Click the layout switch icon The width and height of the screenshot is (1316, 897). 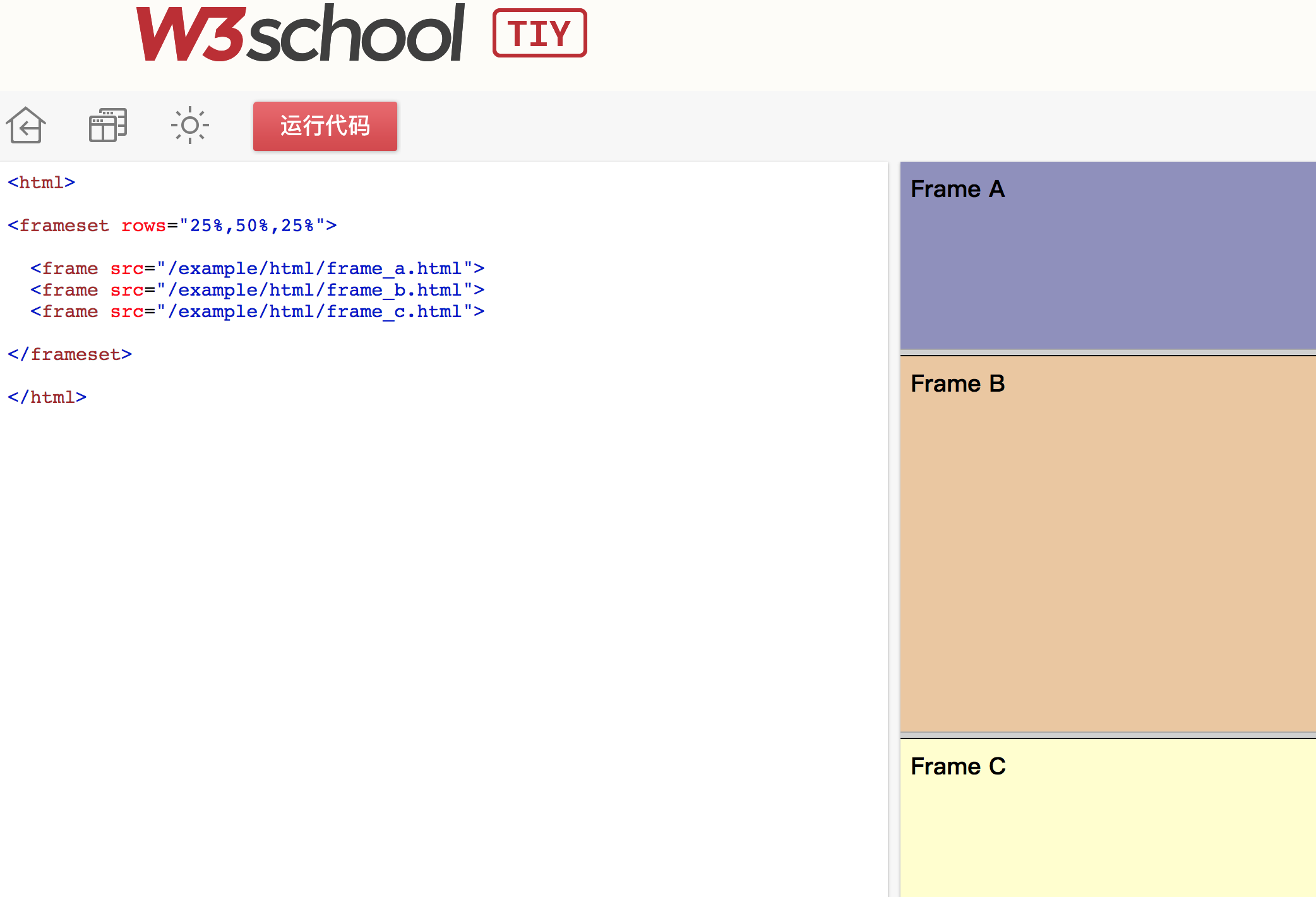click(x=108, y=125)
